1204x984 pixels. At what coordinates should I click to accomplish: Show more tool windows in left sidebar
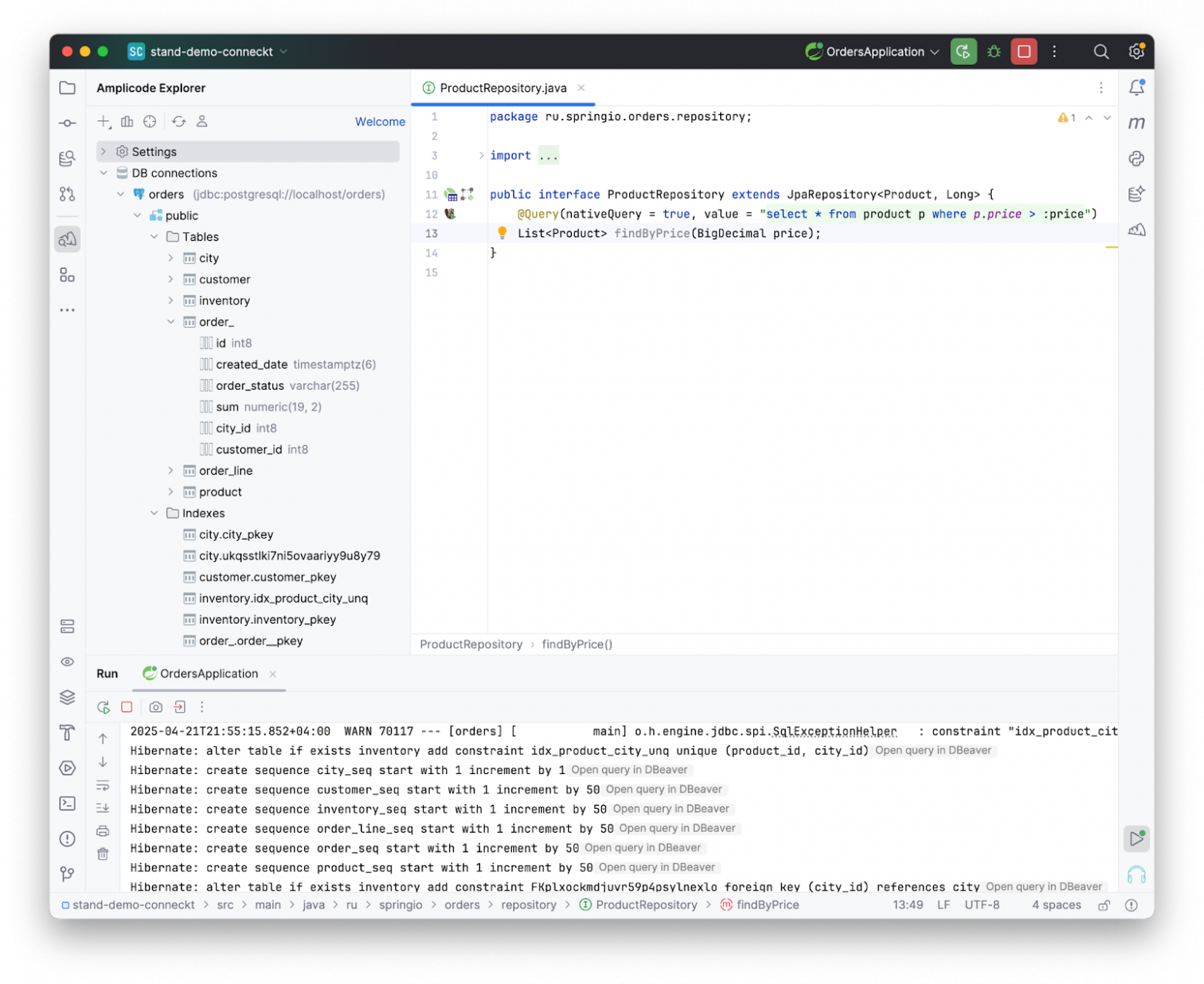pyautogui.click(x=67, y=310)
